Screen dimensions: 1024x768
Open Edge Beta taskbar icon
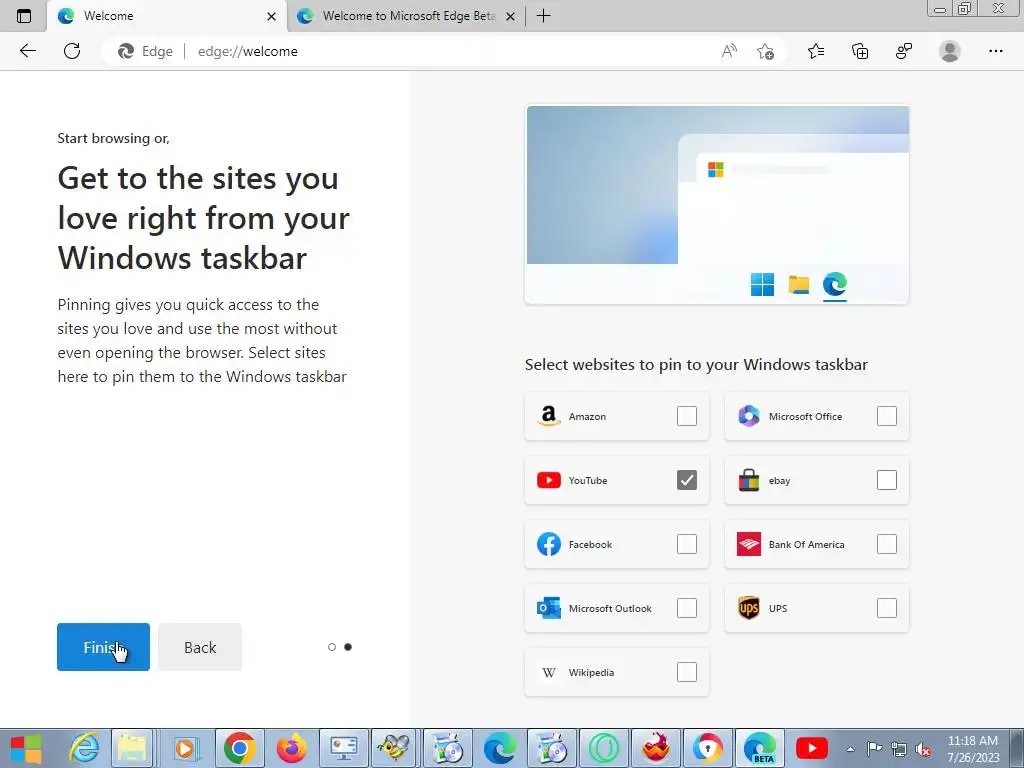click(x=760, y=748)
